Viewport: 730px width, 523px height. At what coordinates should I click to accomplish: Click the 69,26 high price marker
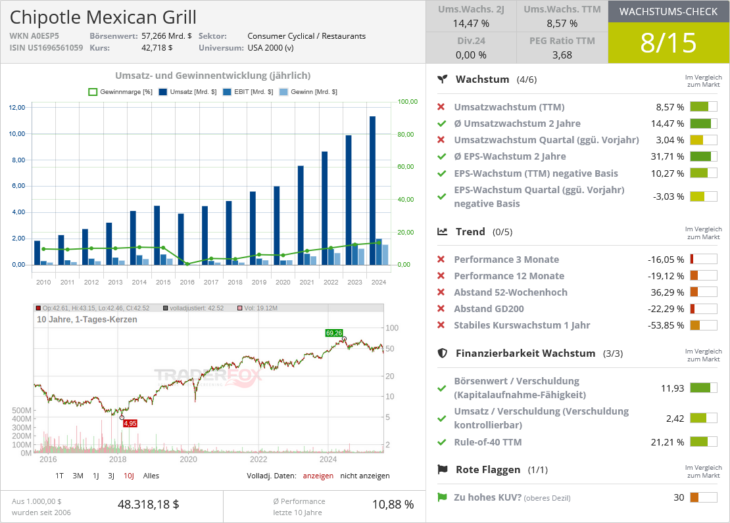[x=334, y=333]
